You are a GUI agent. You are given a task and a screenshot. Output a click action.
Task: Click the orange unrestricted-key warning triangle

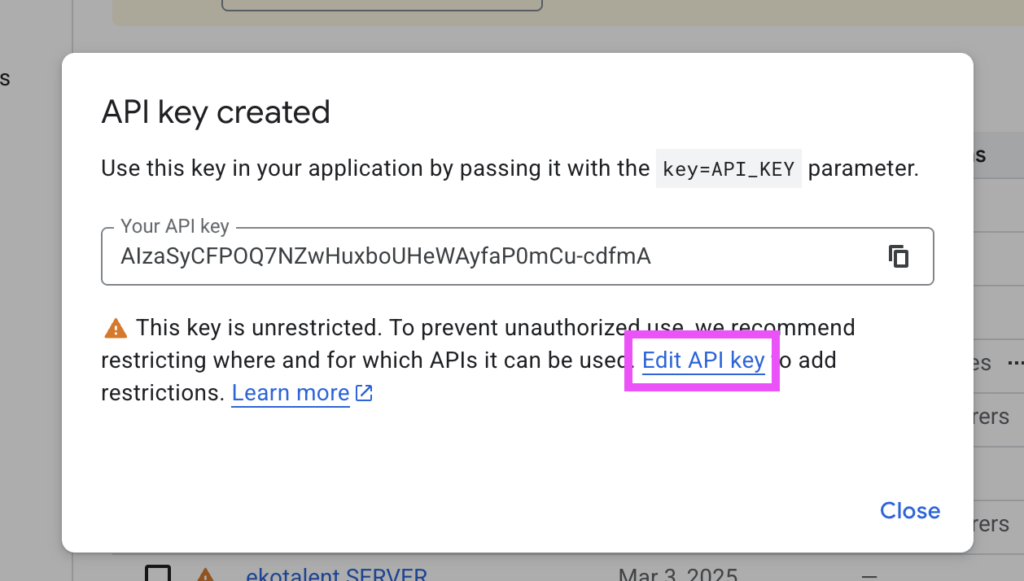[x=116, y=328]
